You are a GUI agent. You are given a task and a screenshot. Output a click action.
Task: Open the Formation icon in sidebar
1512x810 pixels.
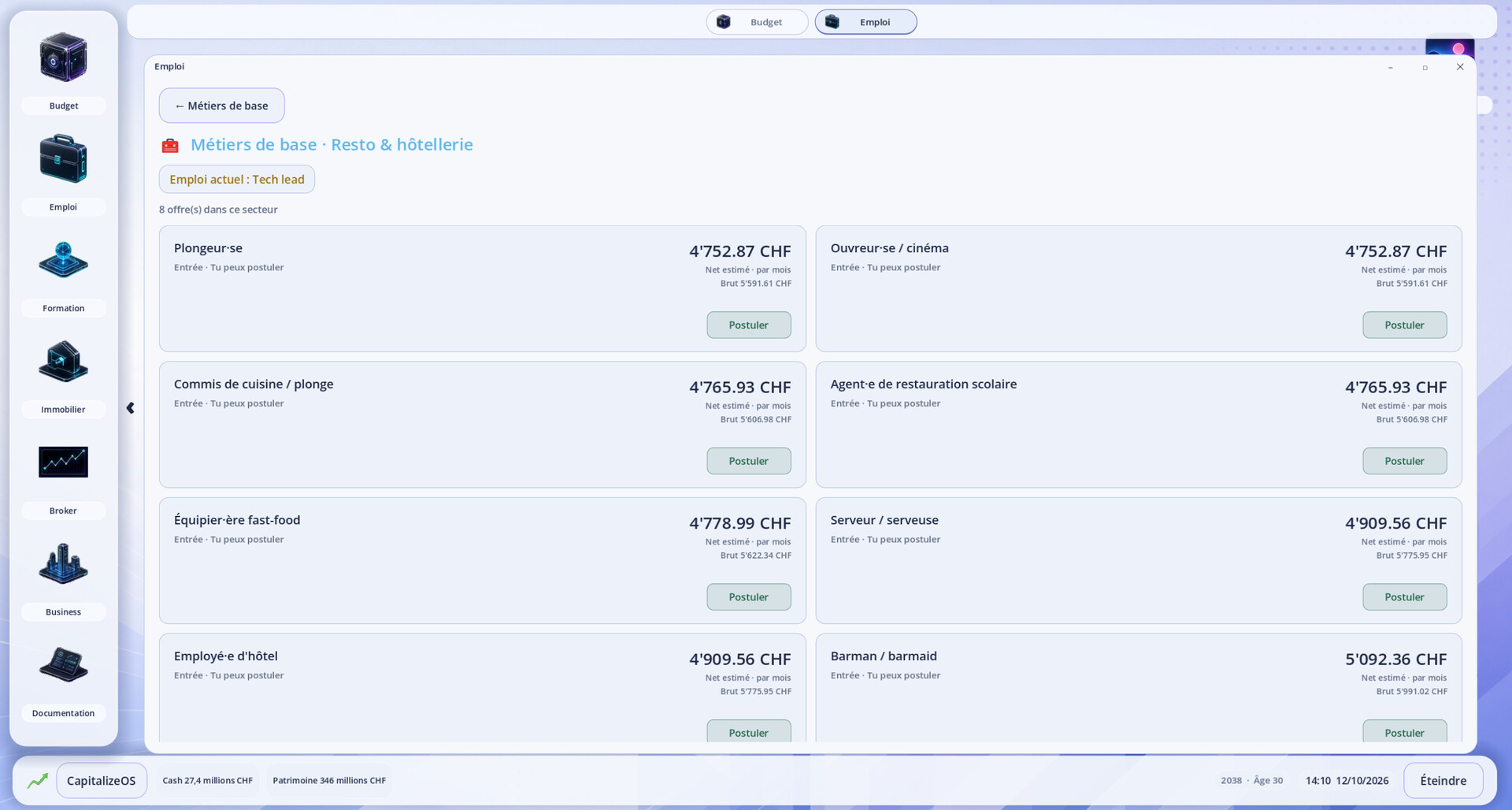pos(63,260)
